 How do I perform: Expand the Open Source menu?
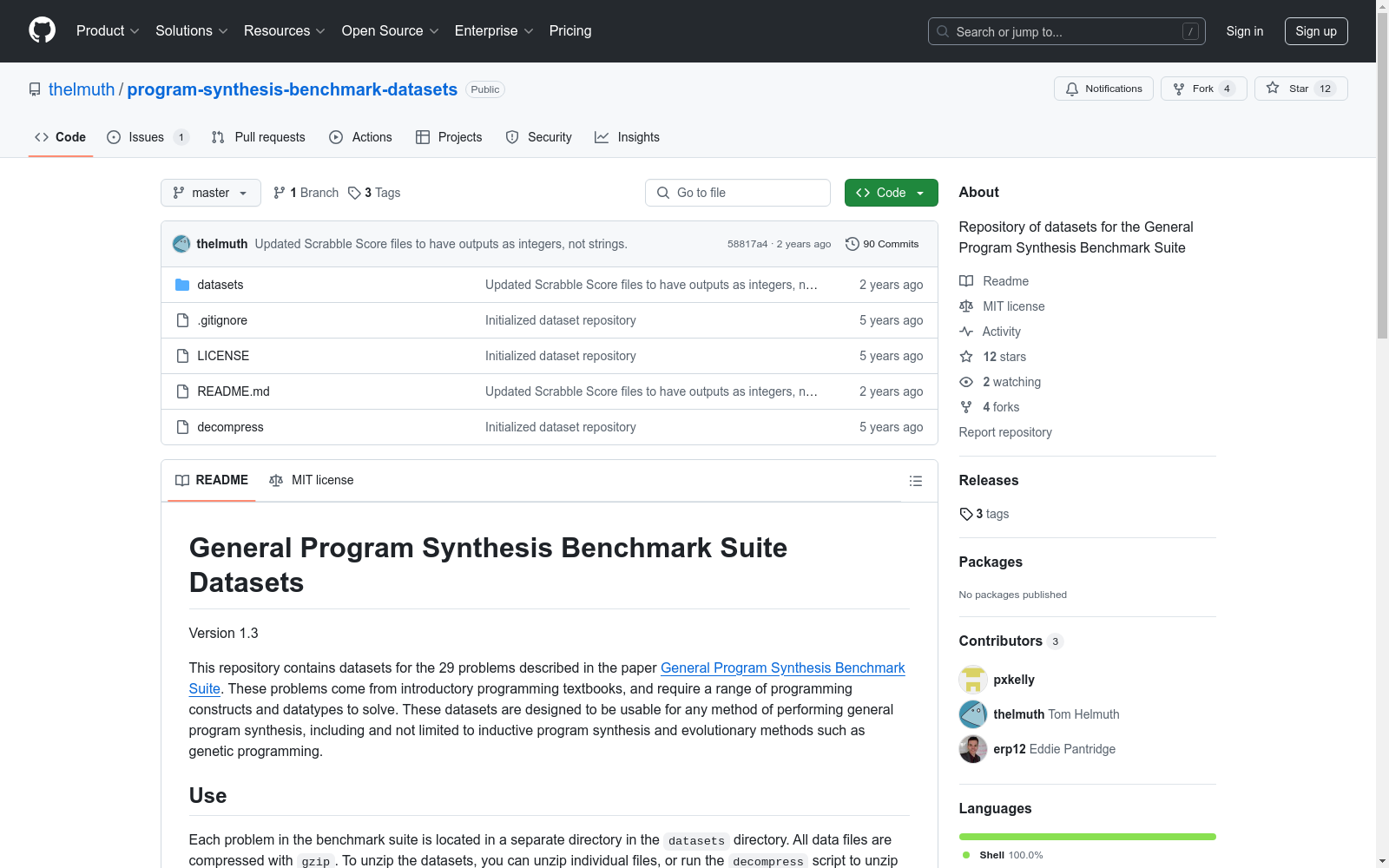point(391,31)
